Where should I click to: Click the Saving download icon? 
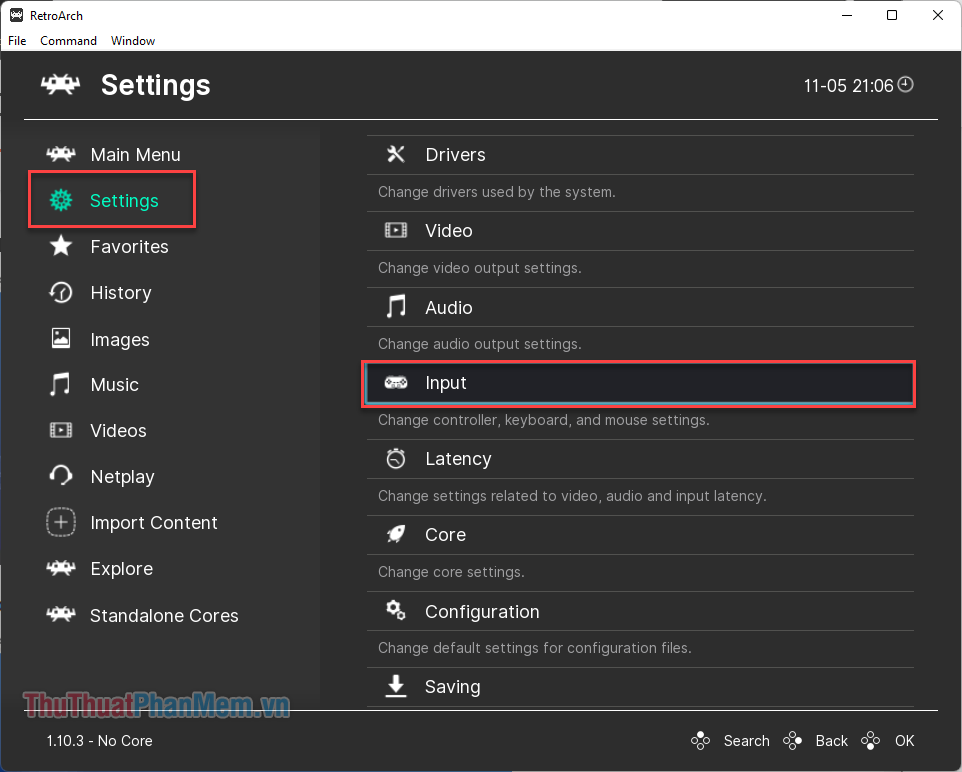pos(396,686)
